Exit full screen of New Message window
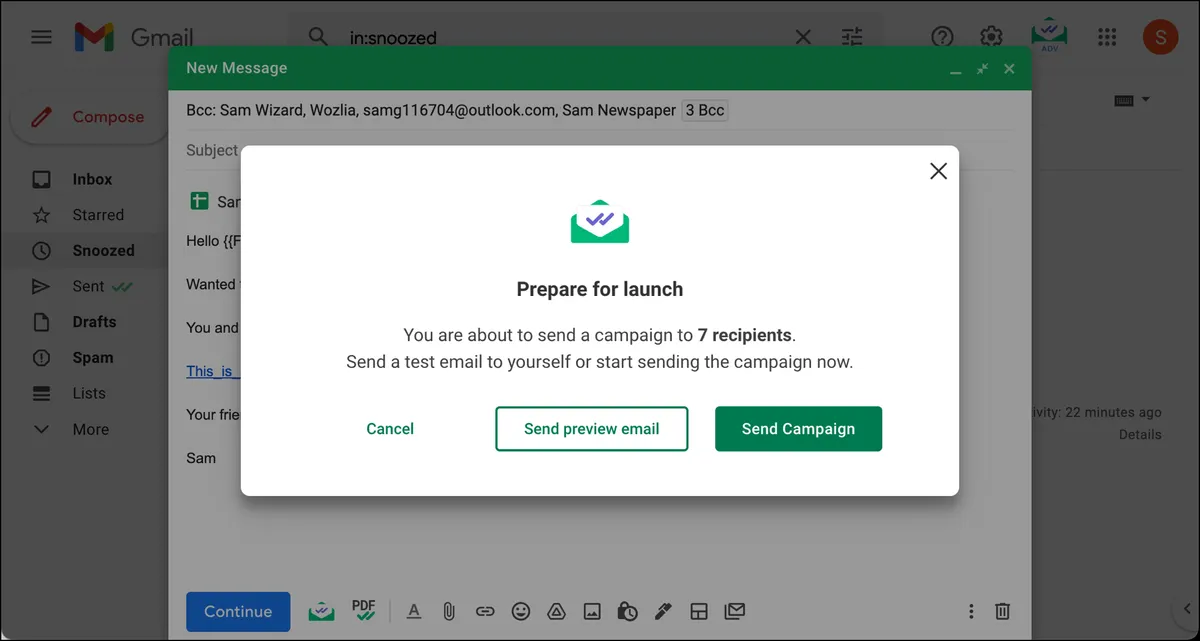The width and height of the screenshot is (1200, 641). point(982,68)
